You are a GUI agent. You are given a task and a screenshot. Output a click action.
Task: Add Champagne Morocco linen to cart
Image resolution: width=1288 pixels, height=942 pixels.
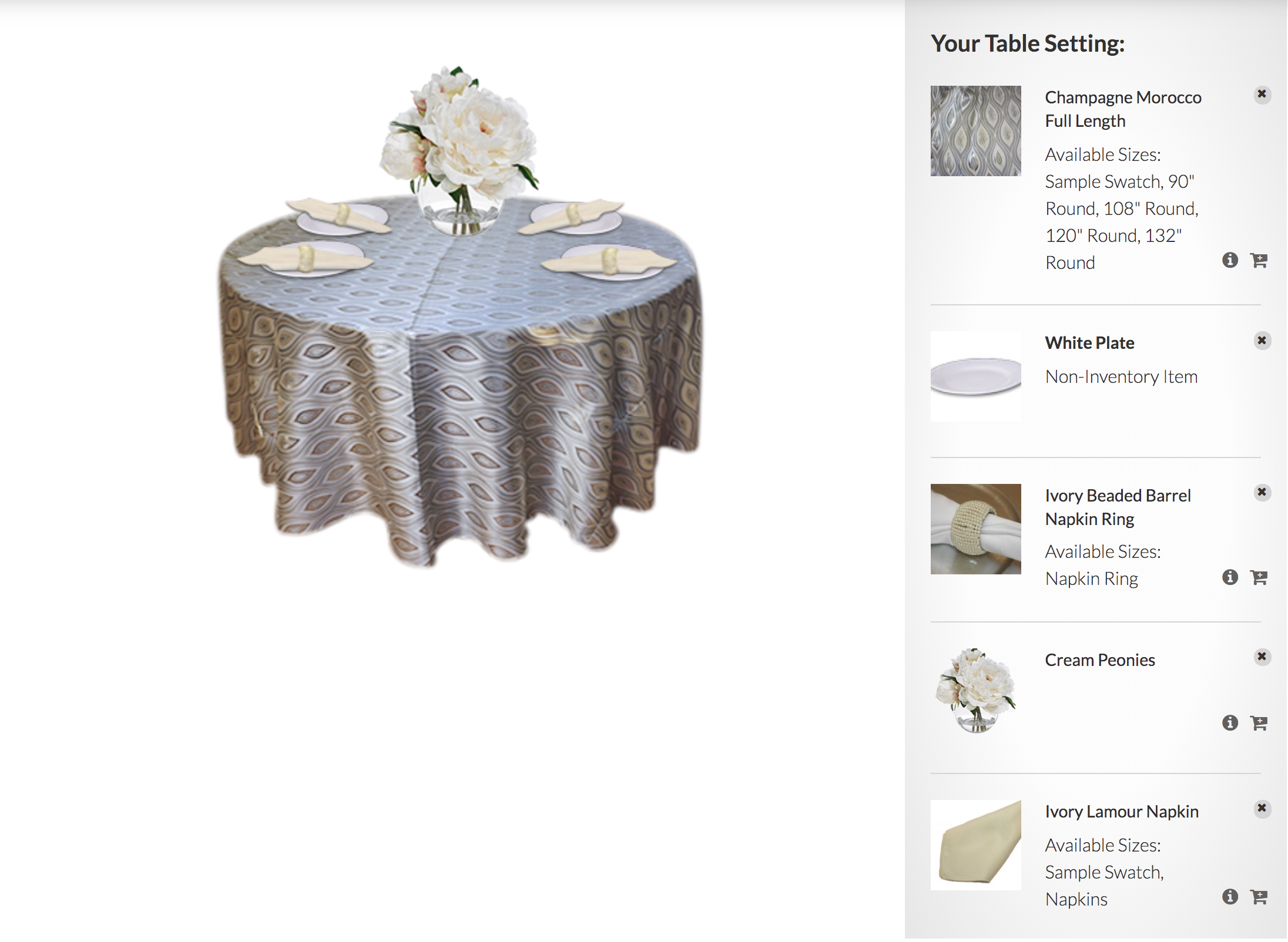pyautogui.click(x=1259, y=260)
